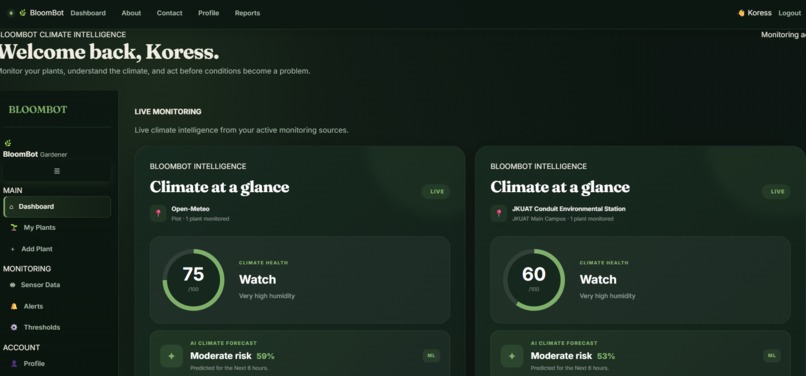Viewport: 806px width, 376px height.
Task: Click the location pin icon beside JKUAT station
Action: [499, 213]
